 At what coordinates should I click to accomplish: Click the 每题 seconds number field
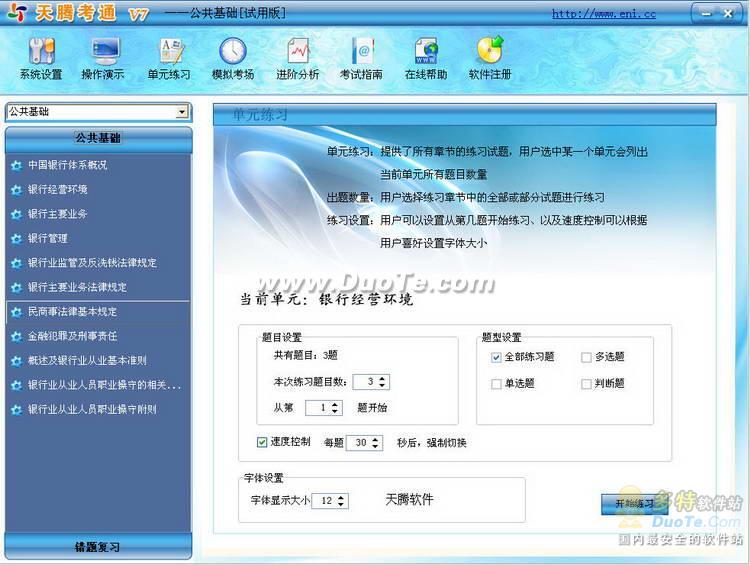pyautogui.click(x=359, y=443)
